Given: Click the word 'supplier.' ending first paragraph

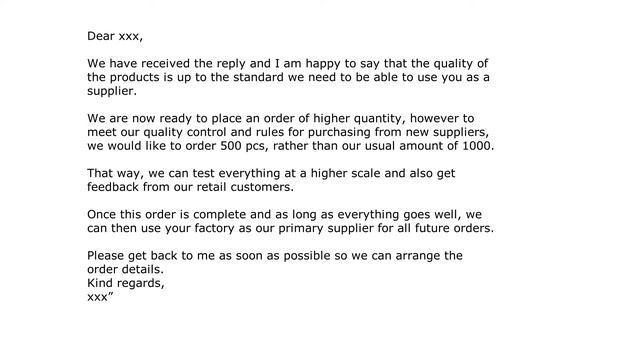Looking at the screenshot, I should (112, 91).
